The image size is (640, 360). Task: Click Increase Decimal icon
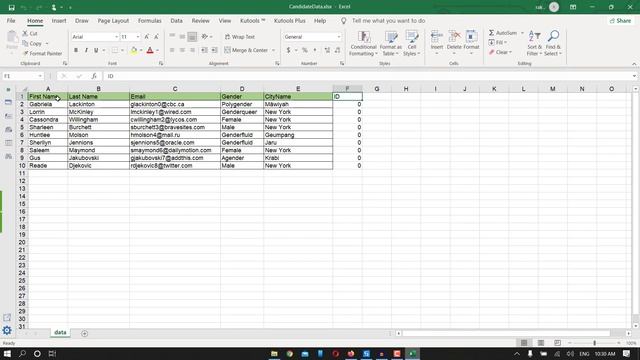click(x=327, y=50)
